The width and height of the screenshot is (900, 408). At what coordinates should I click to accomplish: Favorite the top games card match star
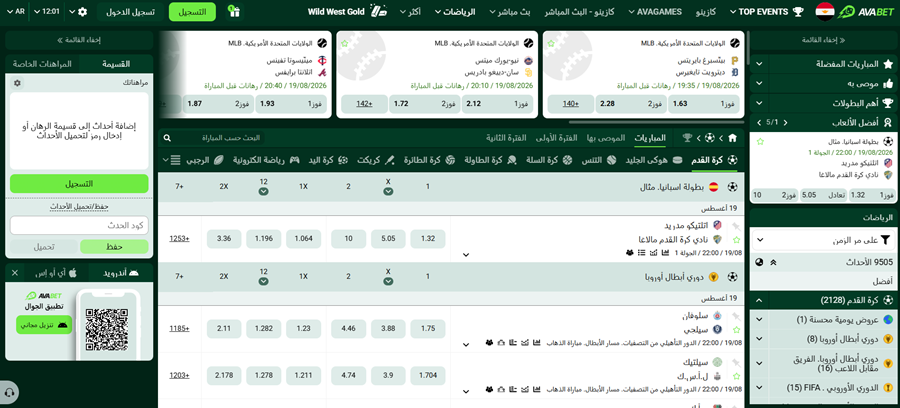click(x=760, y=141)
